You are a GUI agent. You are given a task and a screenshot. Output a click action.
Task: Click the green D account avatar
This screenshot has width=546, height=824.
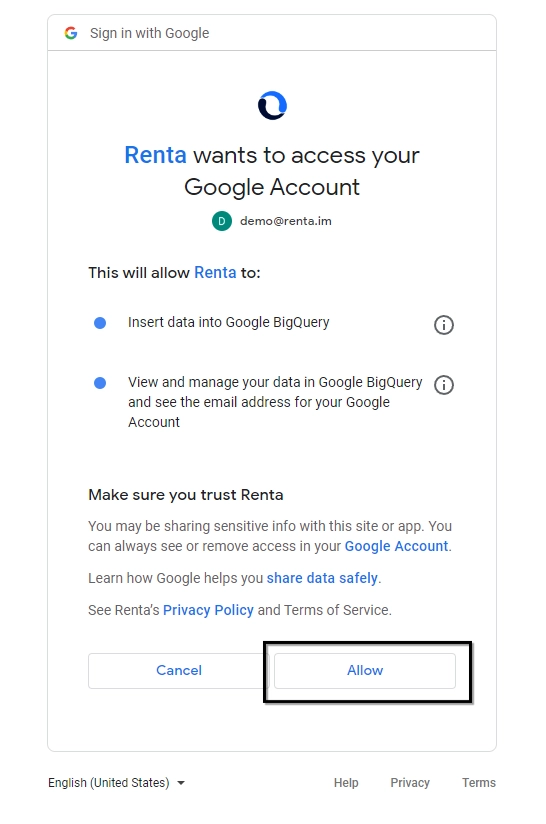(222, 221)
